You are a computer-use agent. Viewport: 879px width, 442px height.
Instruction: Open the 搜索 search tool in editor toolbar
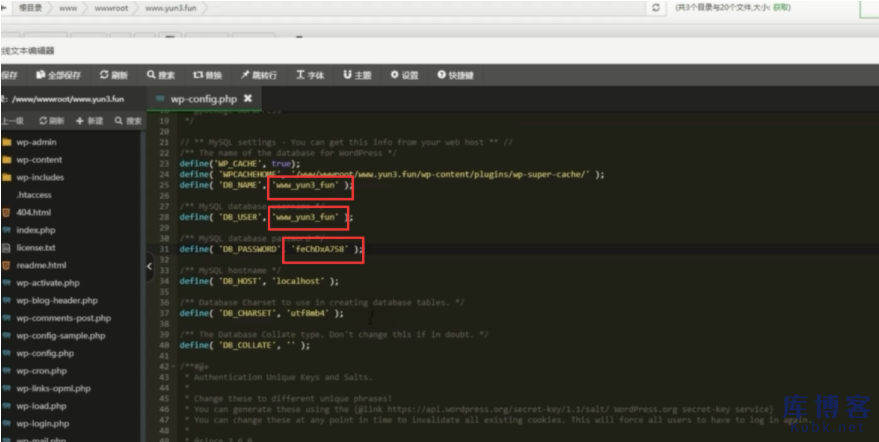click(x=161, y=75)
